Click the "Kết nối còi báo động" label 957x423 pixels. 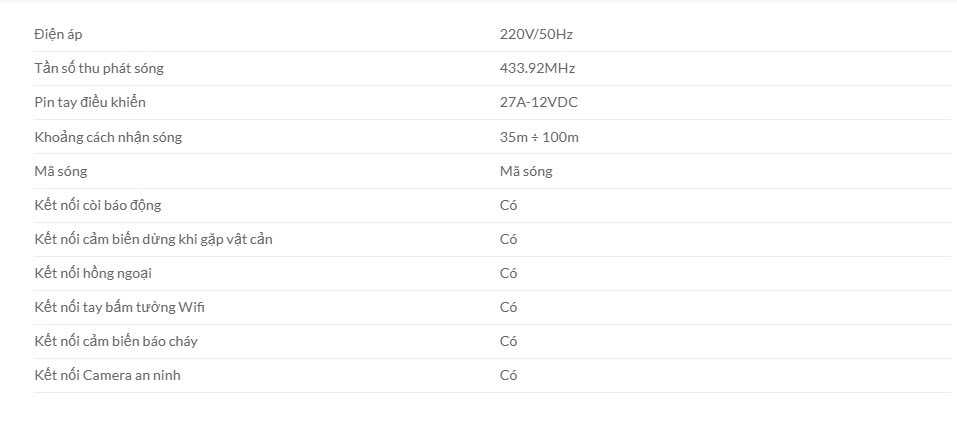tap(97, 205)
